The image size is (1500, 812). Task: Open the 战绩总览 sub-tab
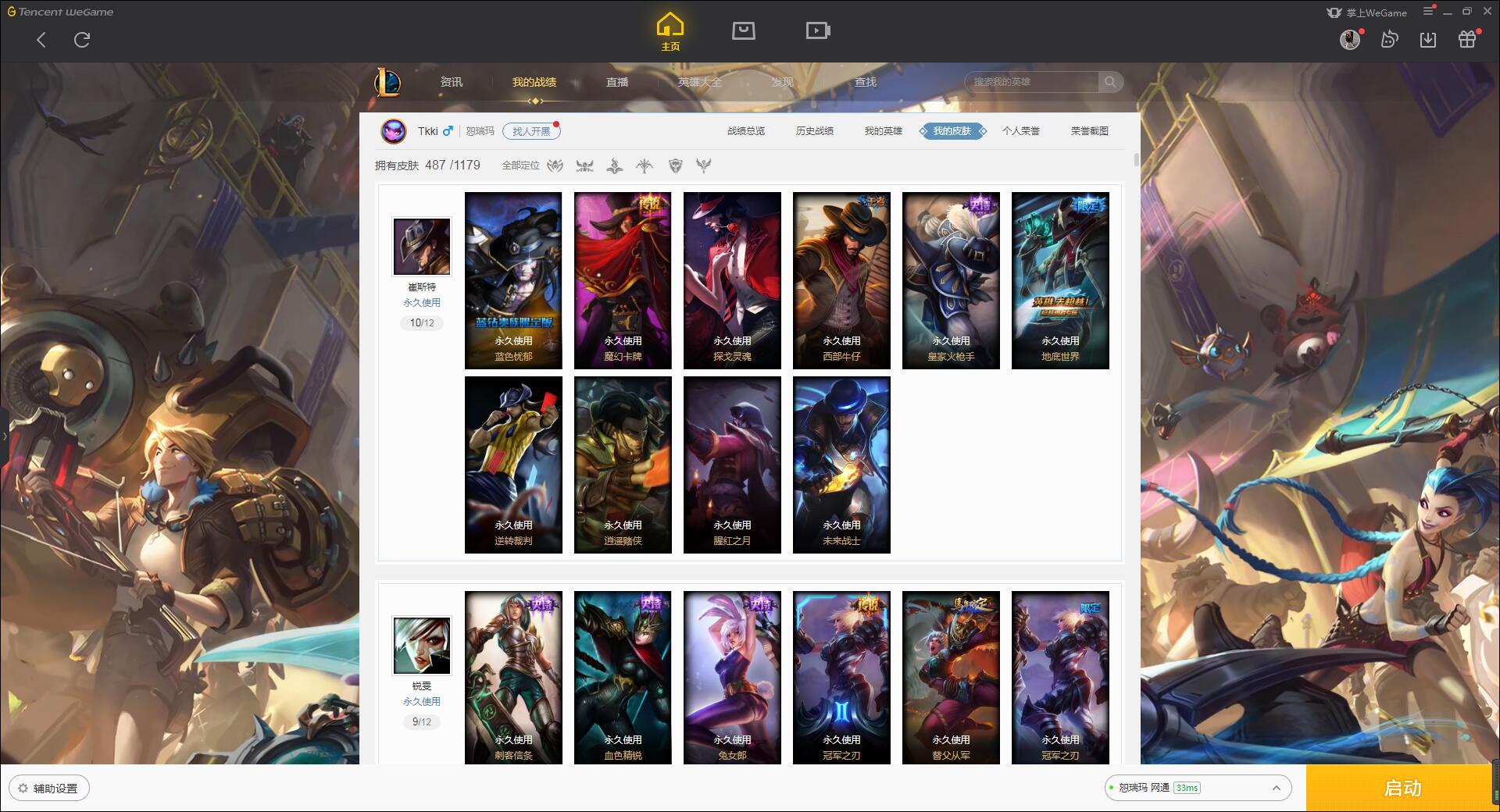click(746, 131)
